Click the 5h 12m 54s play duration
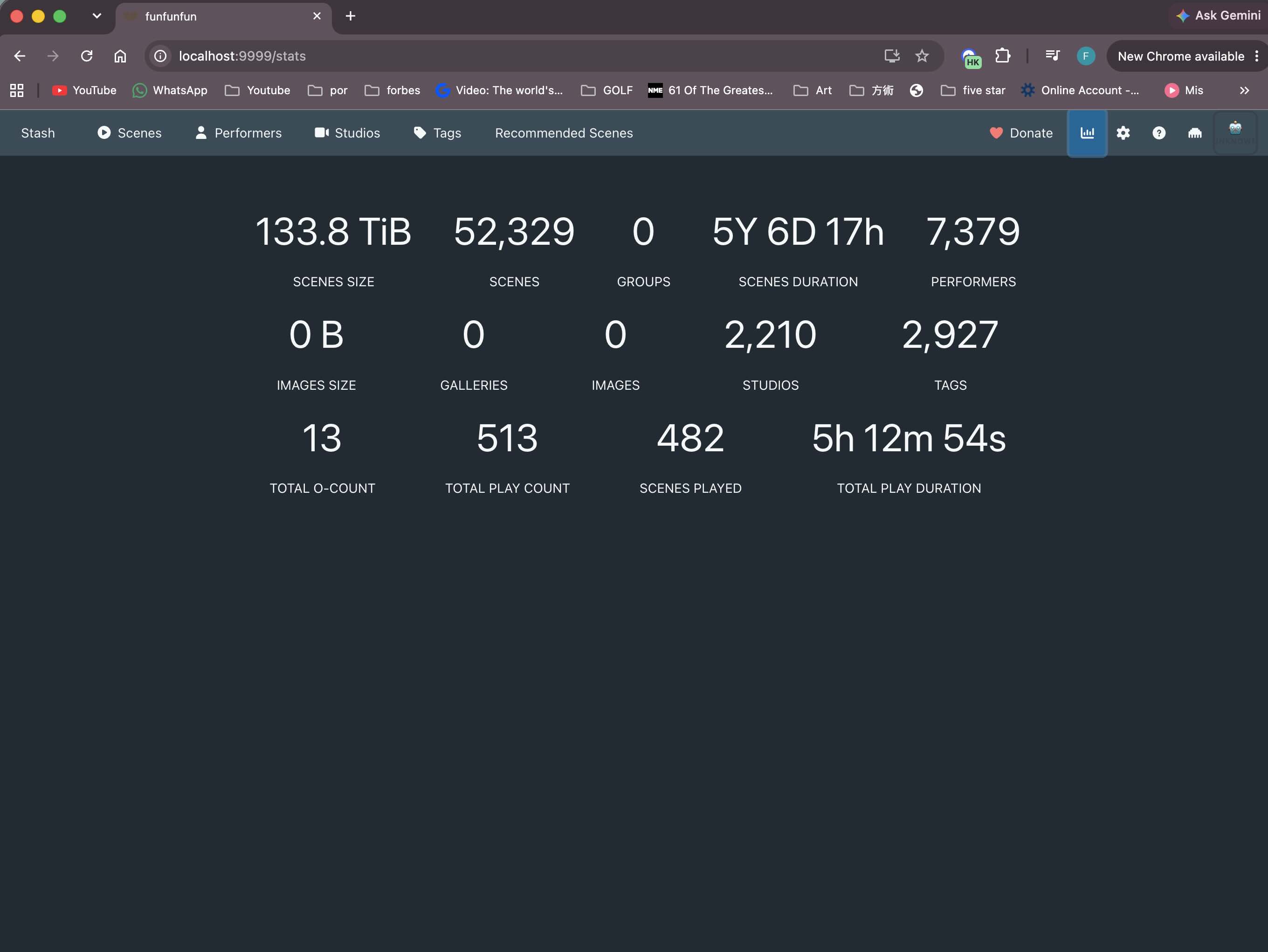Viewport: 1268px width, 952px height. coord(909,438)
